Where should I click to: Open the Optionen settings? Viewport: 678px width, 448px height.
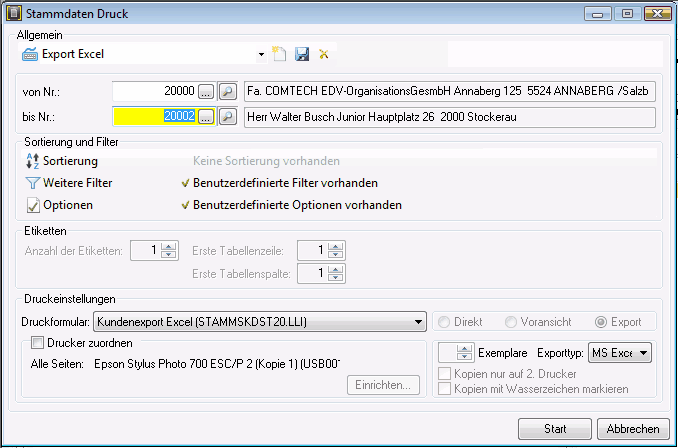pyautogui.click(x=68, y=205)
